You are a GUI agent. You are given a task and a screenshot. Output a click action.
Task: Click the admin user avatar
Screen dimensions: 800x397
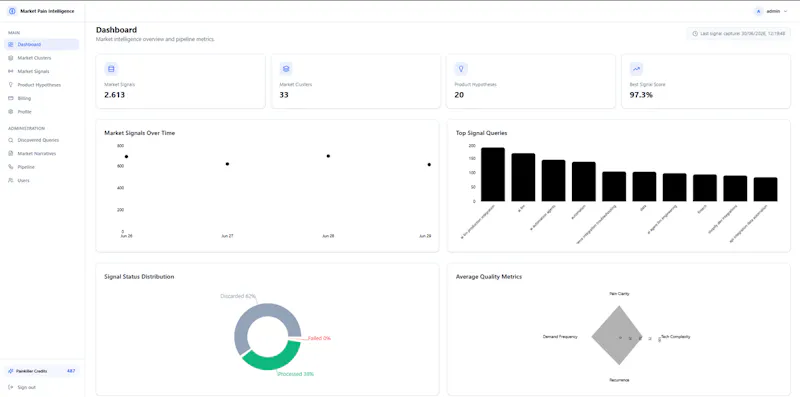point(758,11)
